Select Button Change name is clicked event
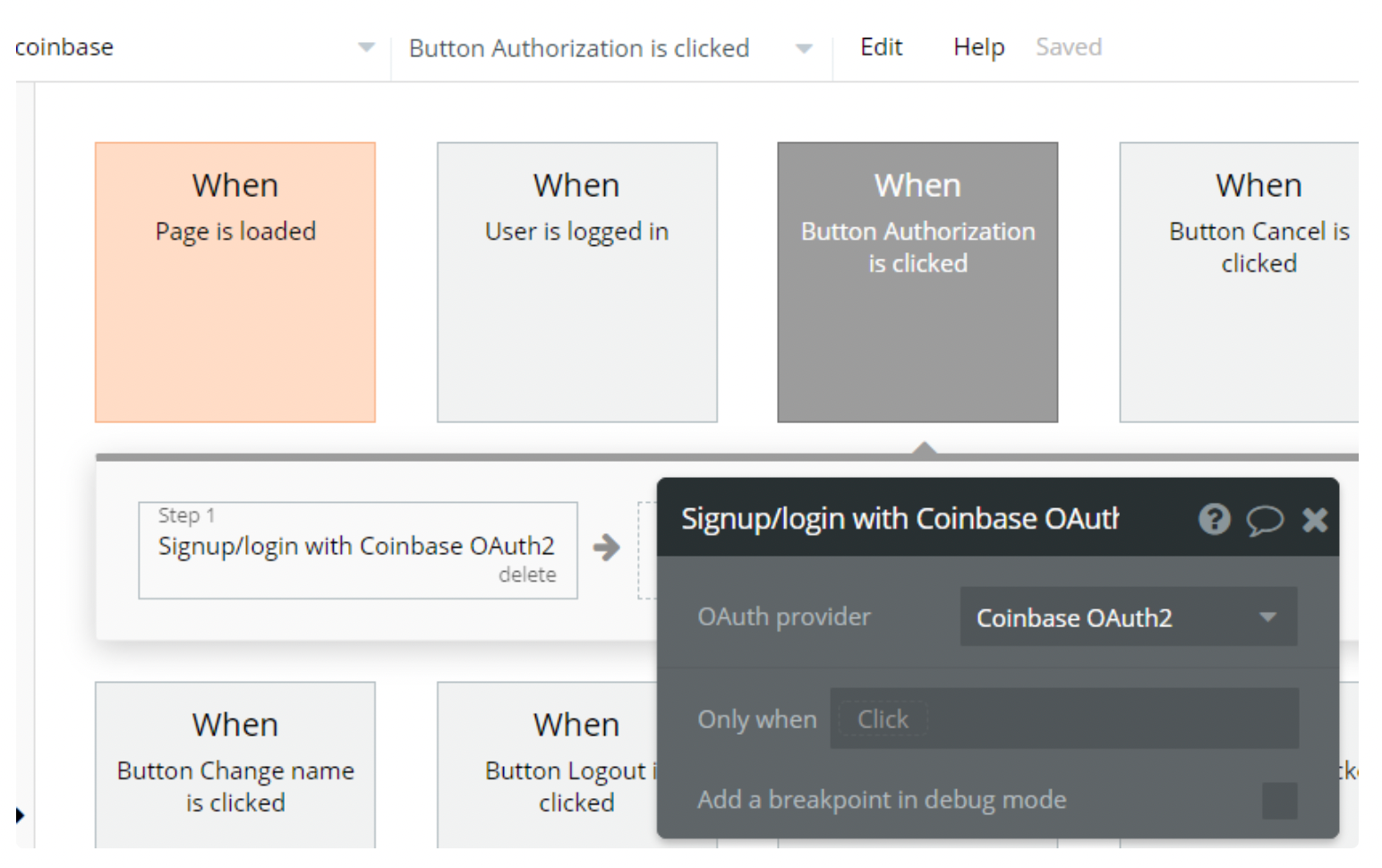This screenshot has height=868, width=1382. (235, 765)
